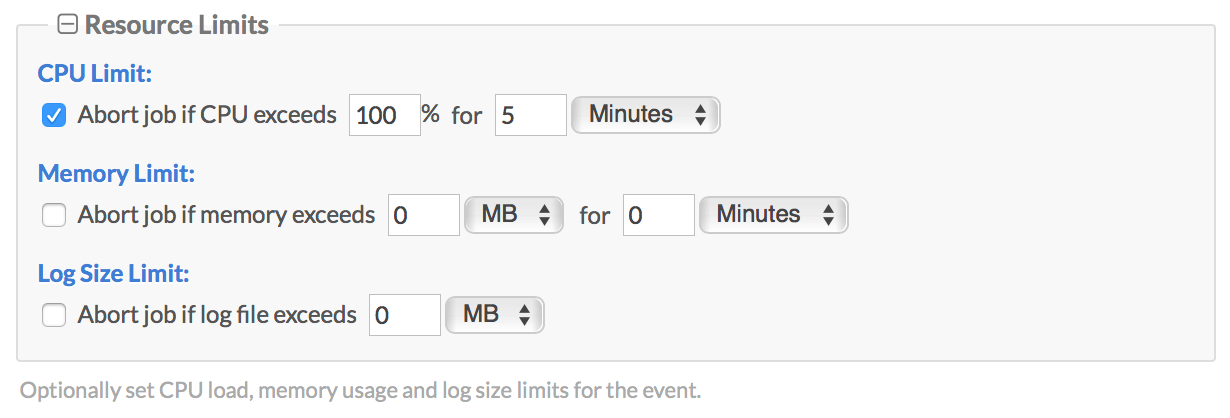Uncheck the CPU abort job checkbox
Viewport: 1230px width, 418px height.
54,115
